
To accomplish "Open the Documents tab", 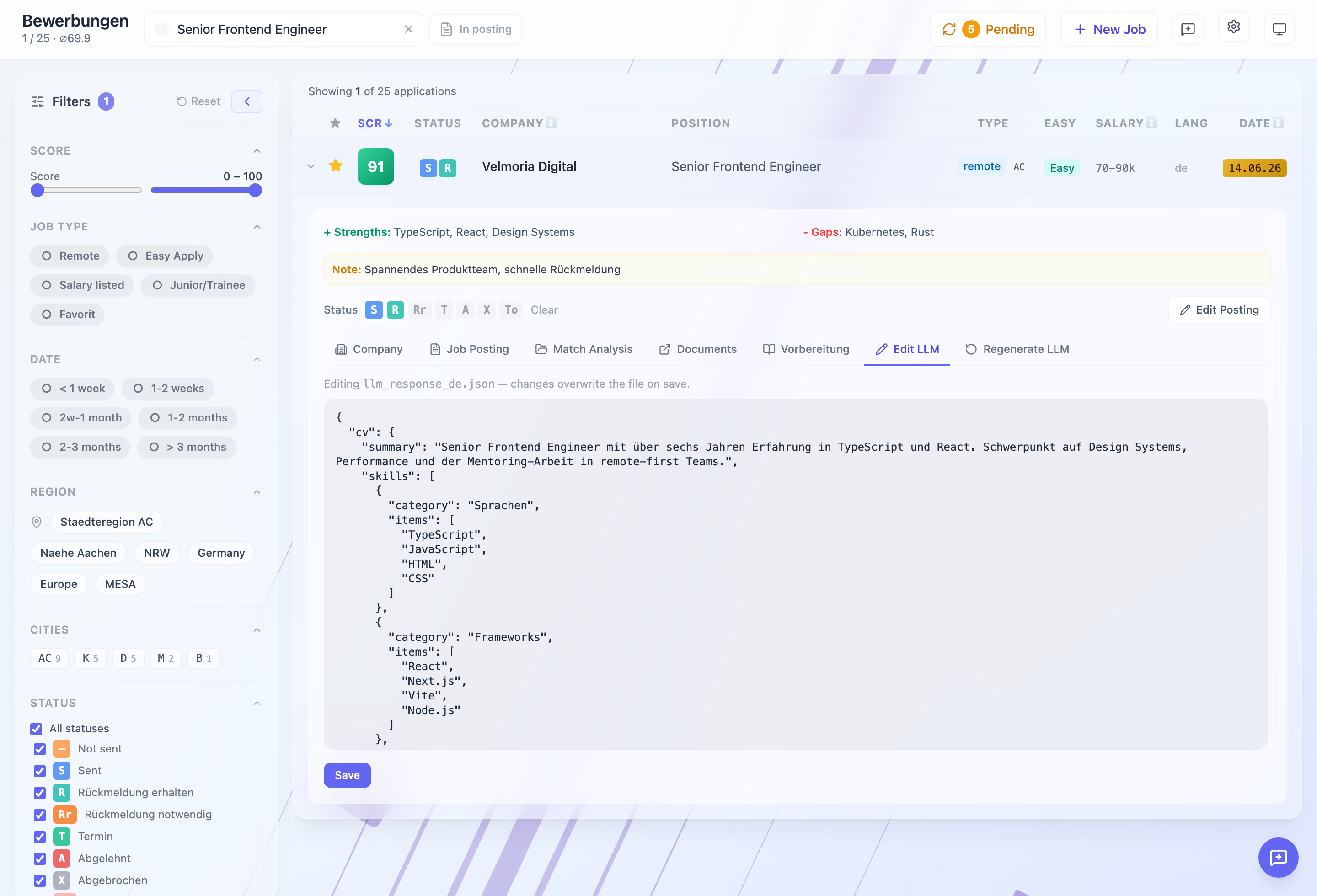I will [698, 349].
